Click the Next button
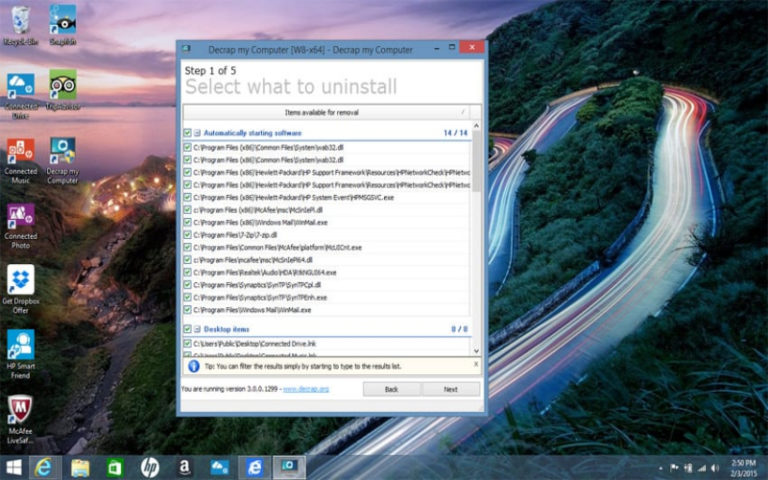This screenshot has height=480, width=768. click(450, 389)
